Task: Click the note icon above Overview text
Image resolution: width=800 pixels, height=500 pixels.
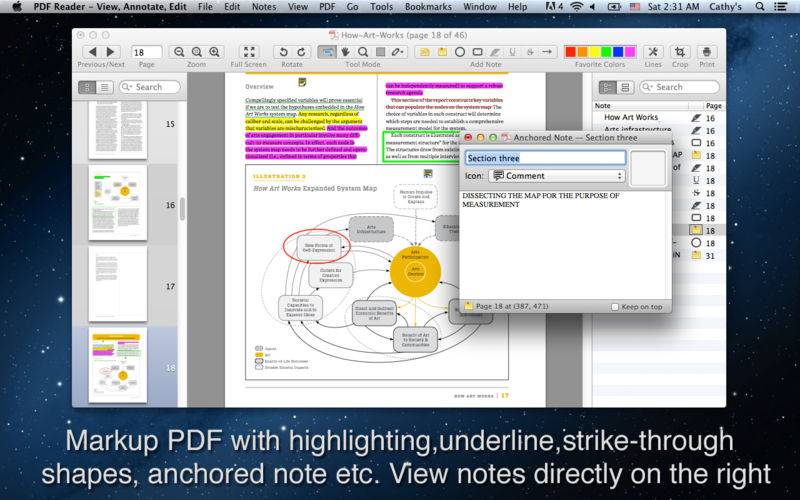Action: point(303,82)
